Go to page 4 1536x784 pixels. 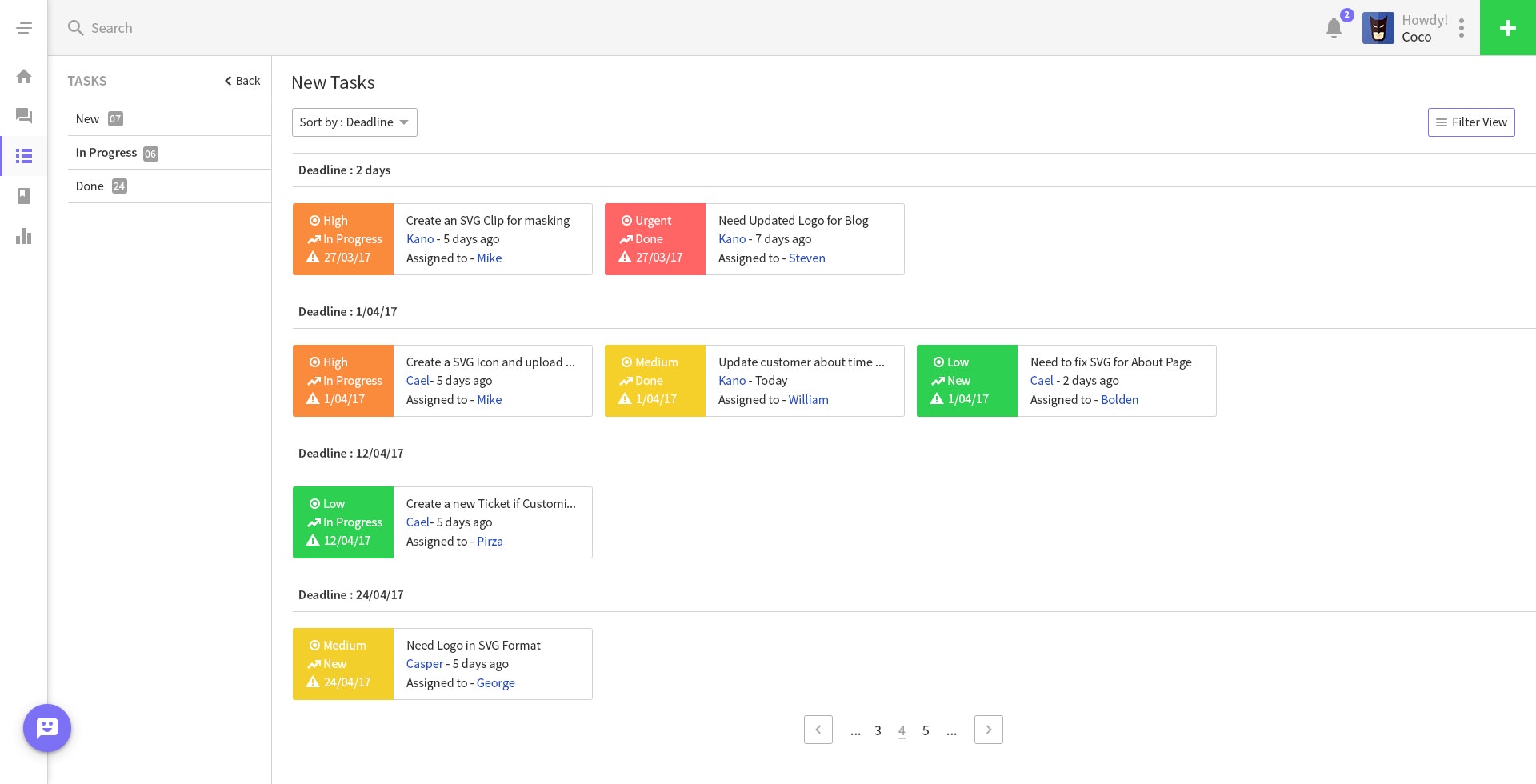(902, 730)
